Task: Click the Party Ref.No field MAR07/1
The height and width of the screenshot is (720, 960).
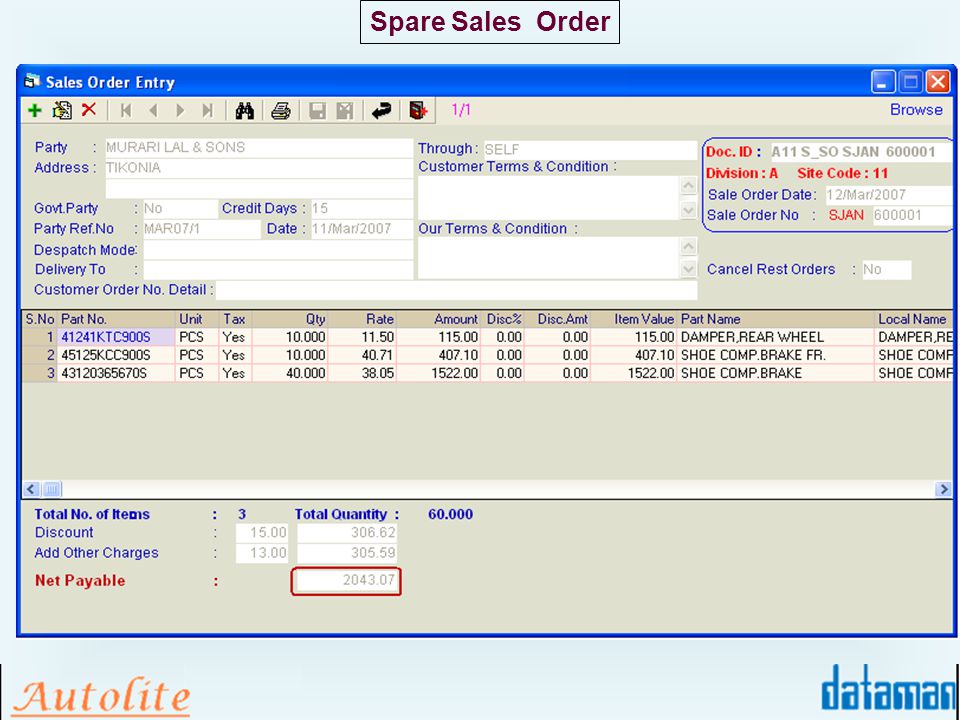Action: 201,229
